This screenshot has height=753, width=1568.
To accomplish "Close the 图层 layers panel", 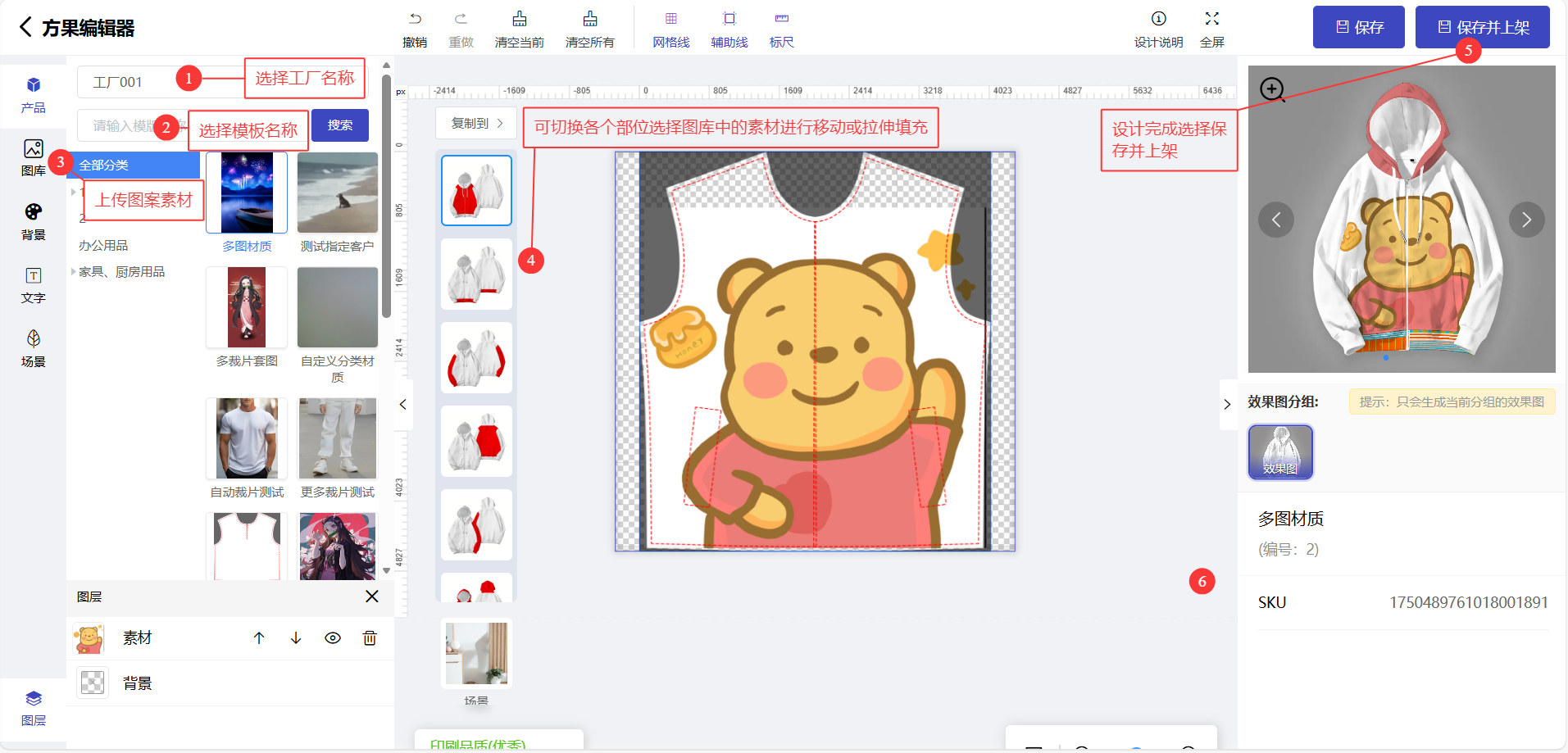I will pos(372,597).
